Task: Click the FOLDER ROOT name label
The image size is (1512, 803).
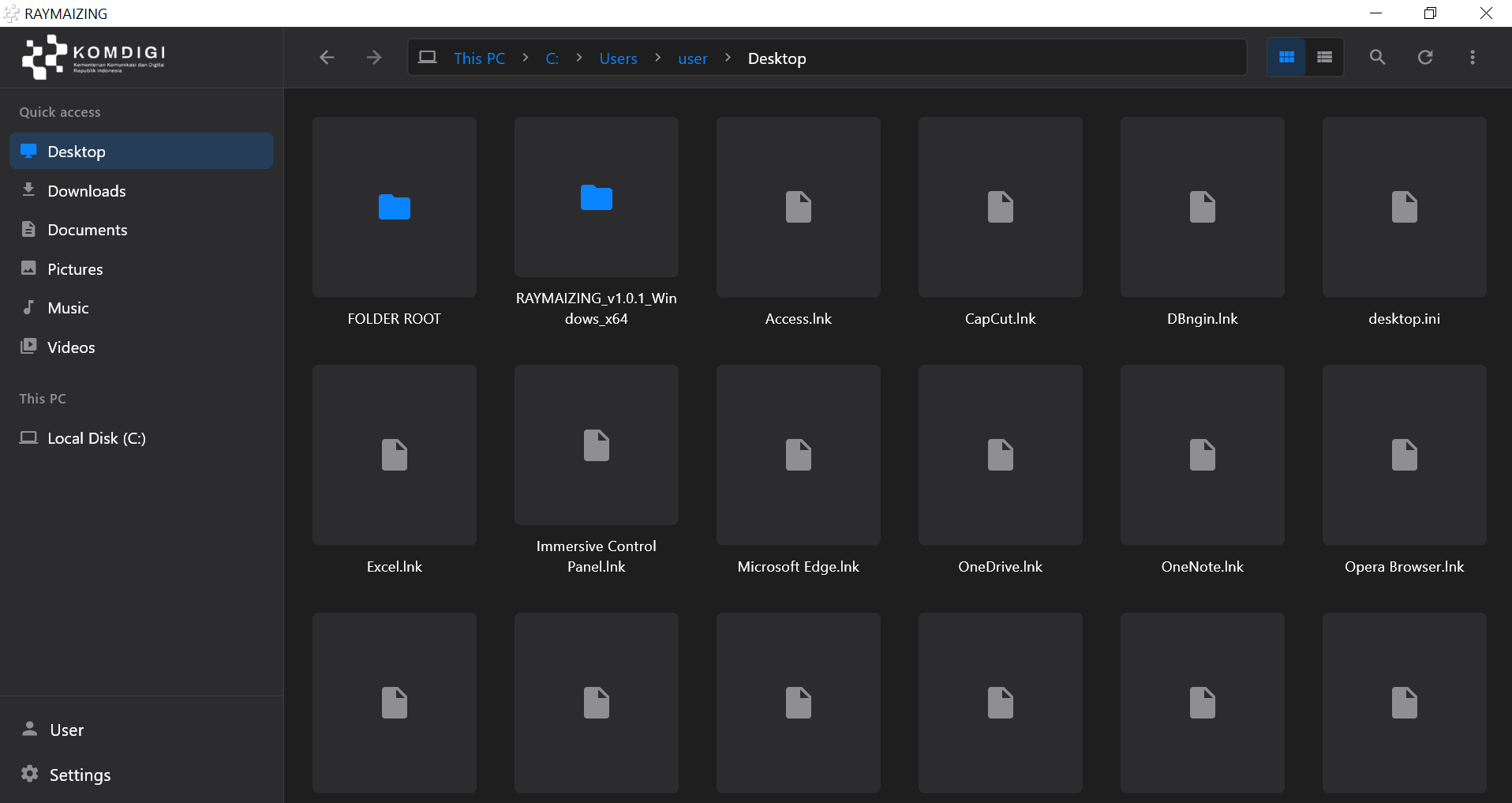Action: [395, 319]
